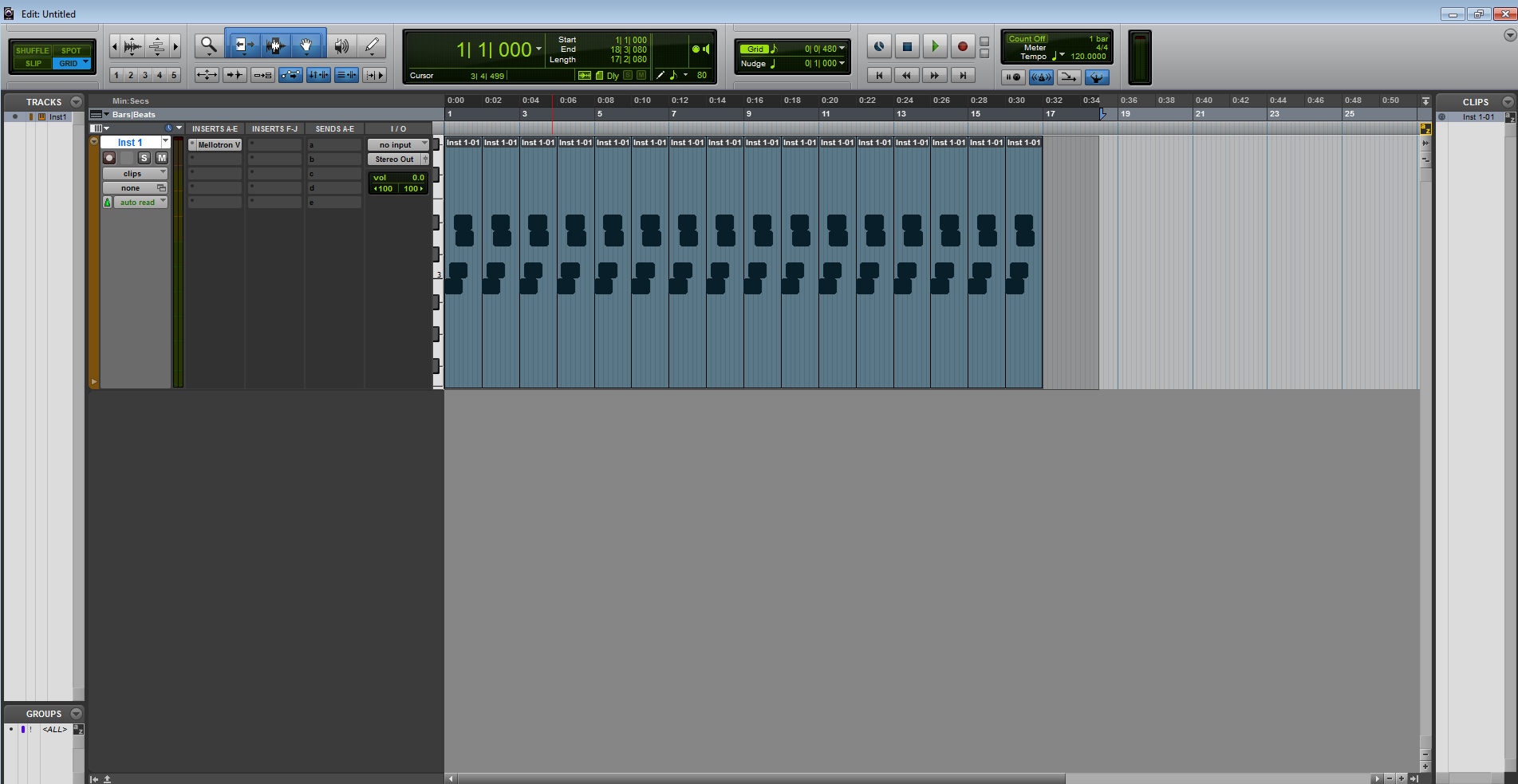Select the Pencil tool

tap(372, 45)
